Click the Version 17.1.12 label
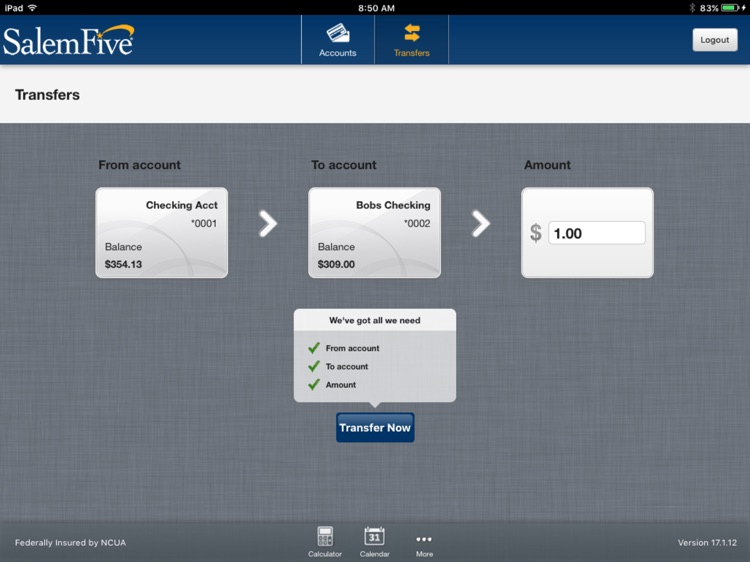This screenshot has width=750, height=562. 707,542
